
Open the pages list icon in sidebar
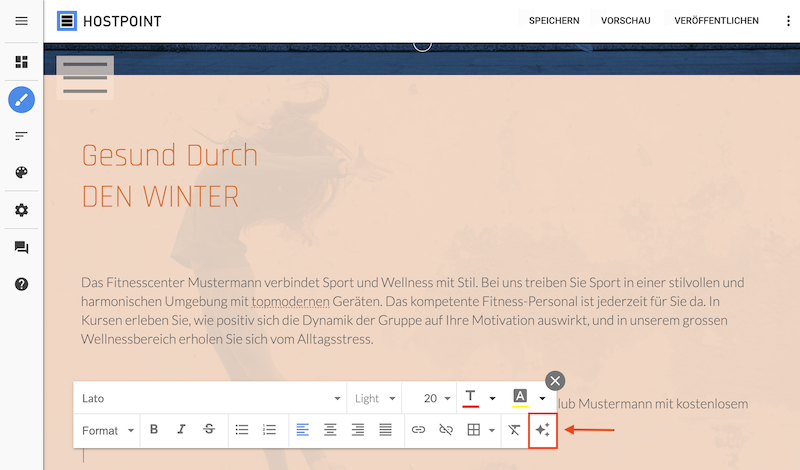pos(21,136)
